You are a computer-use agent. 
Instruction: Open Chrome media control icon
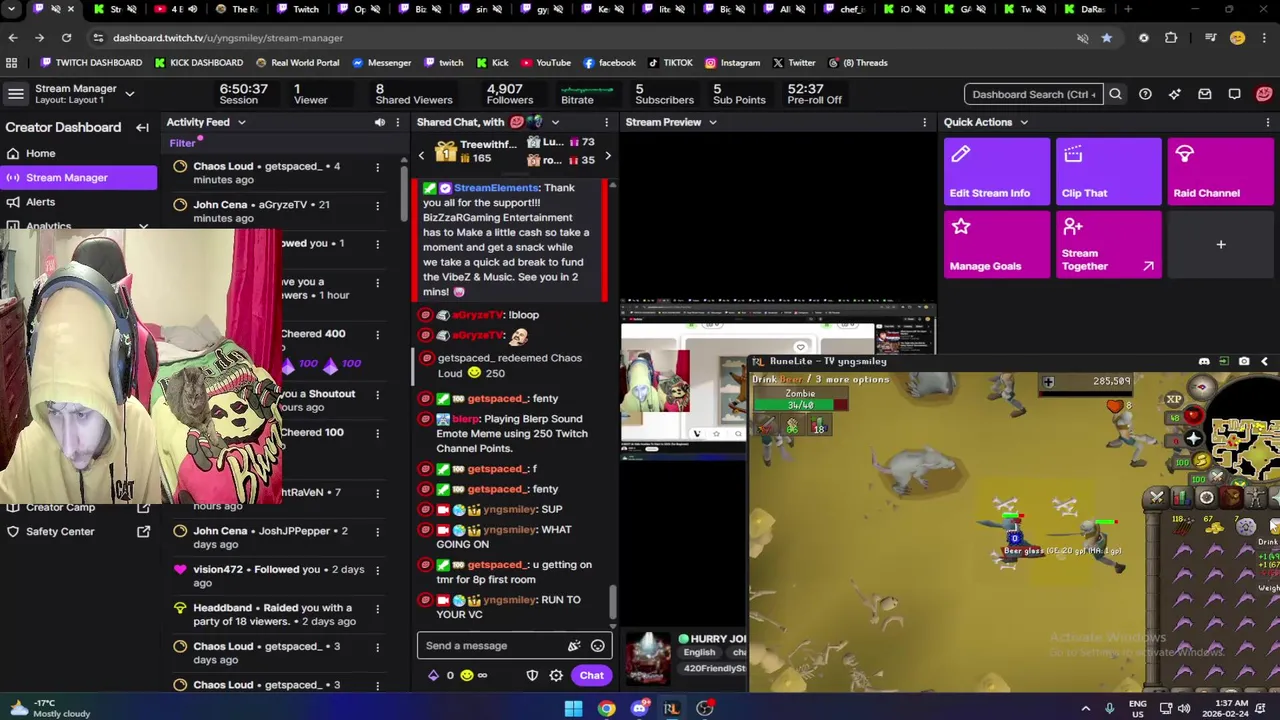point(1211,38)
